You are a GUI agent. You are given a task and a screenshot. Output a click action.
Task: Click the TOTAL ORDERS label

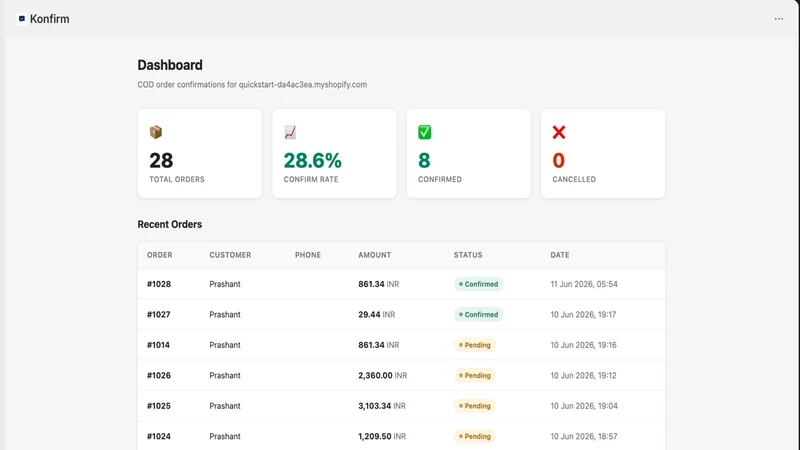point(177,180)
